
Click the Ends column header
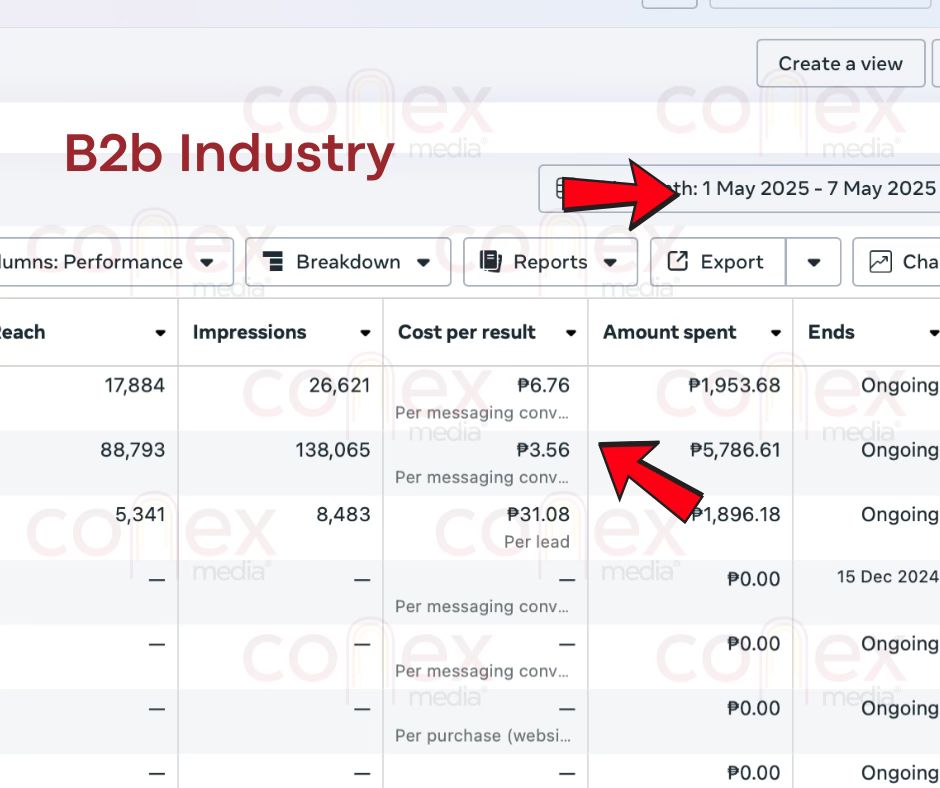click(x=867, y=332)
